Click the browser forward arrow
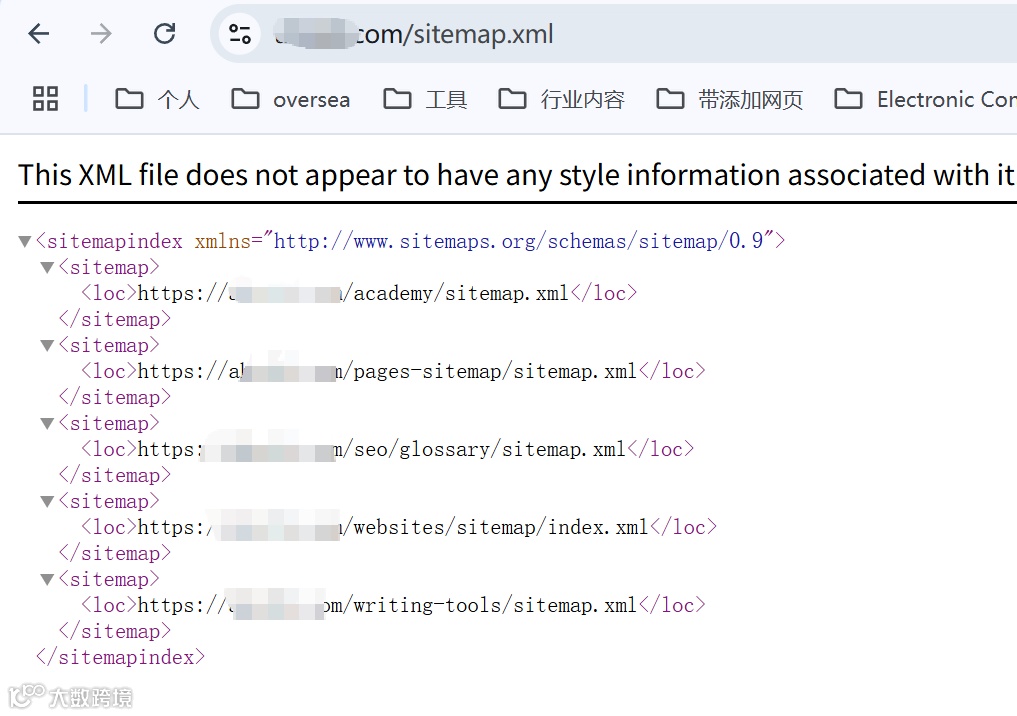Image resolution: width=1017 pixels, height=716 pixels. pos(101,33)
